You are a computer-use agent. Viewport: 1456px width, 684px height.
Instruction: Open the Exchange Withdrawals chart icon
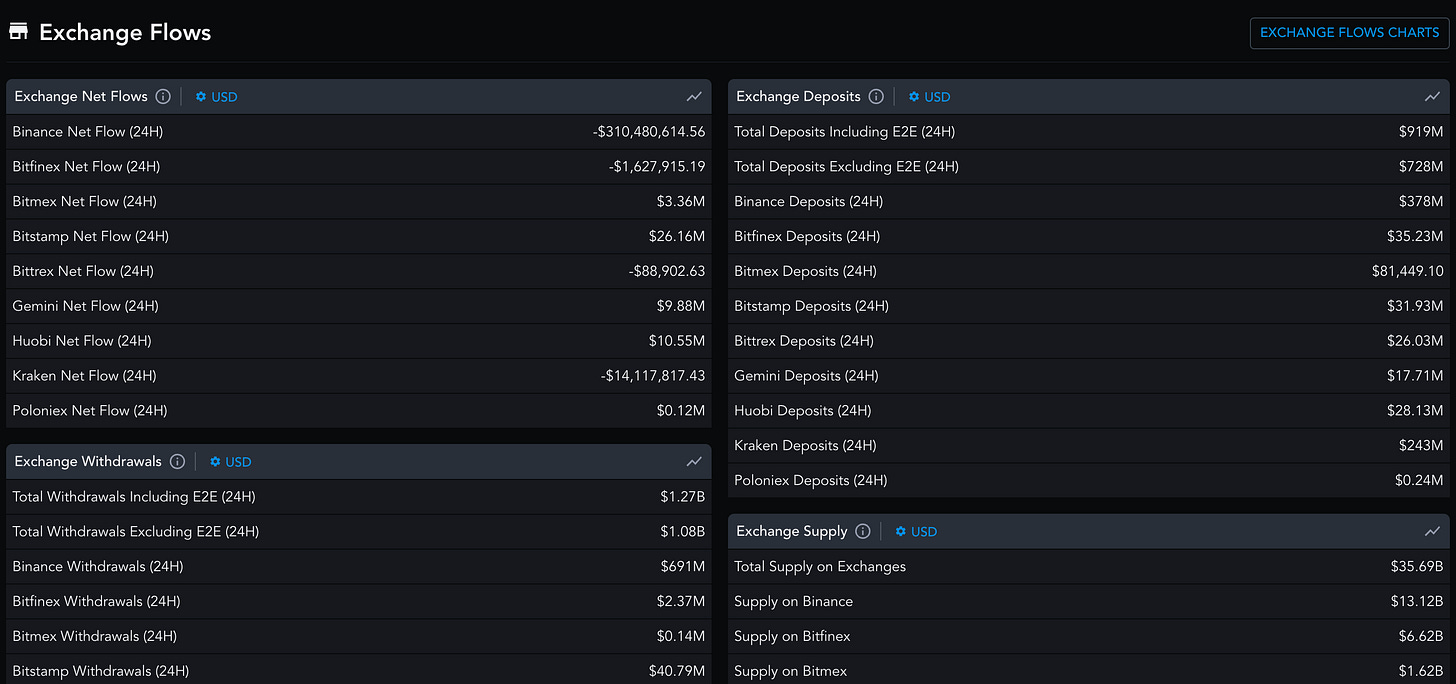(694, 462)
